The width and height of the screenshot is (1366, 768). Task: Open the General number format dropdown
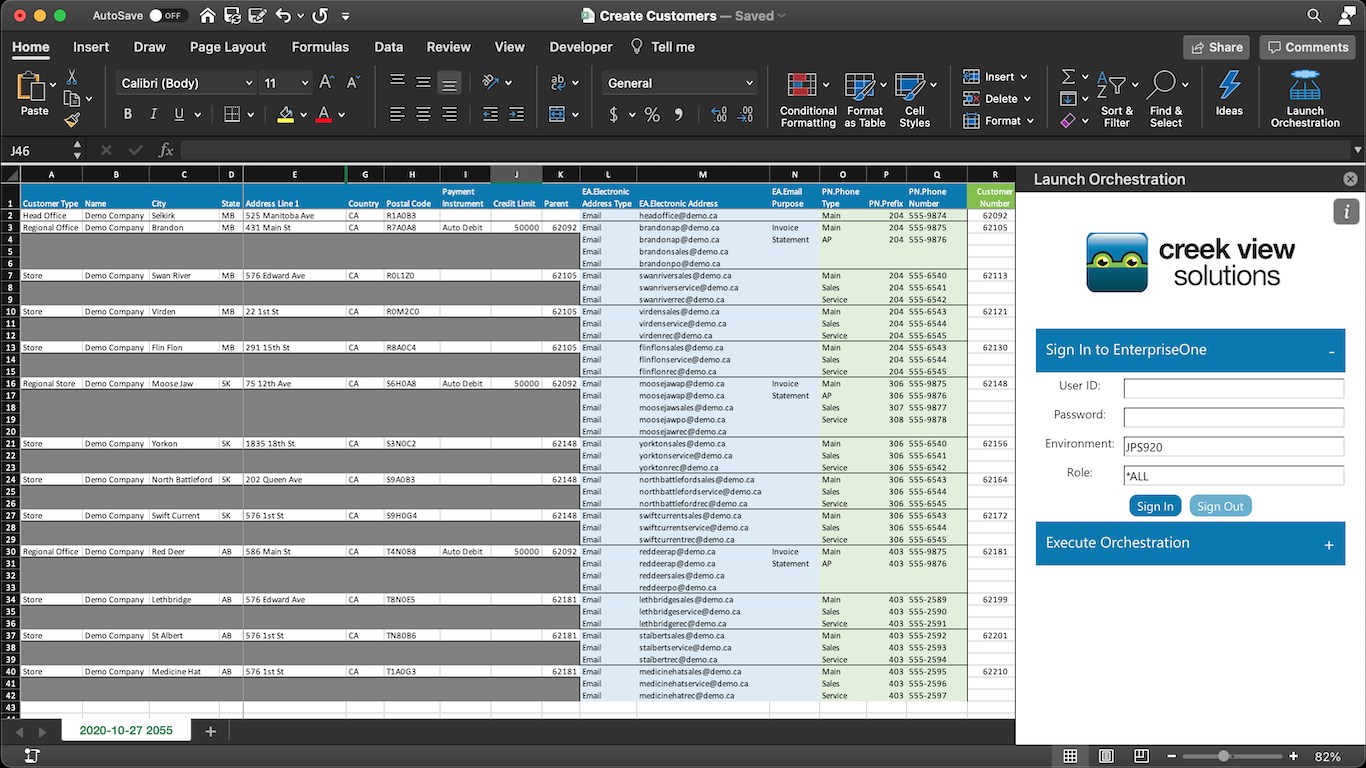[x=749, y=83]
